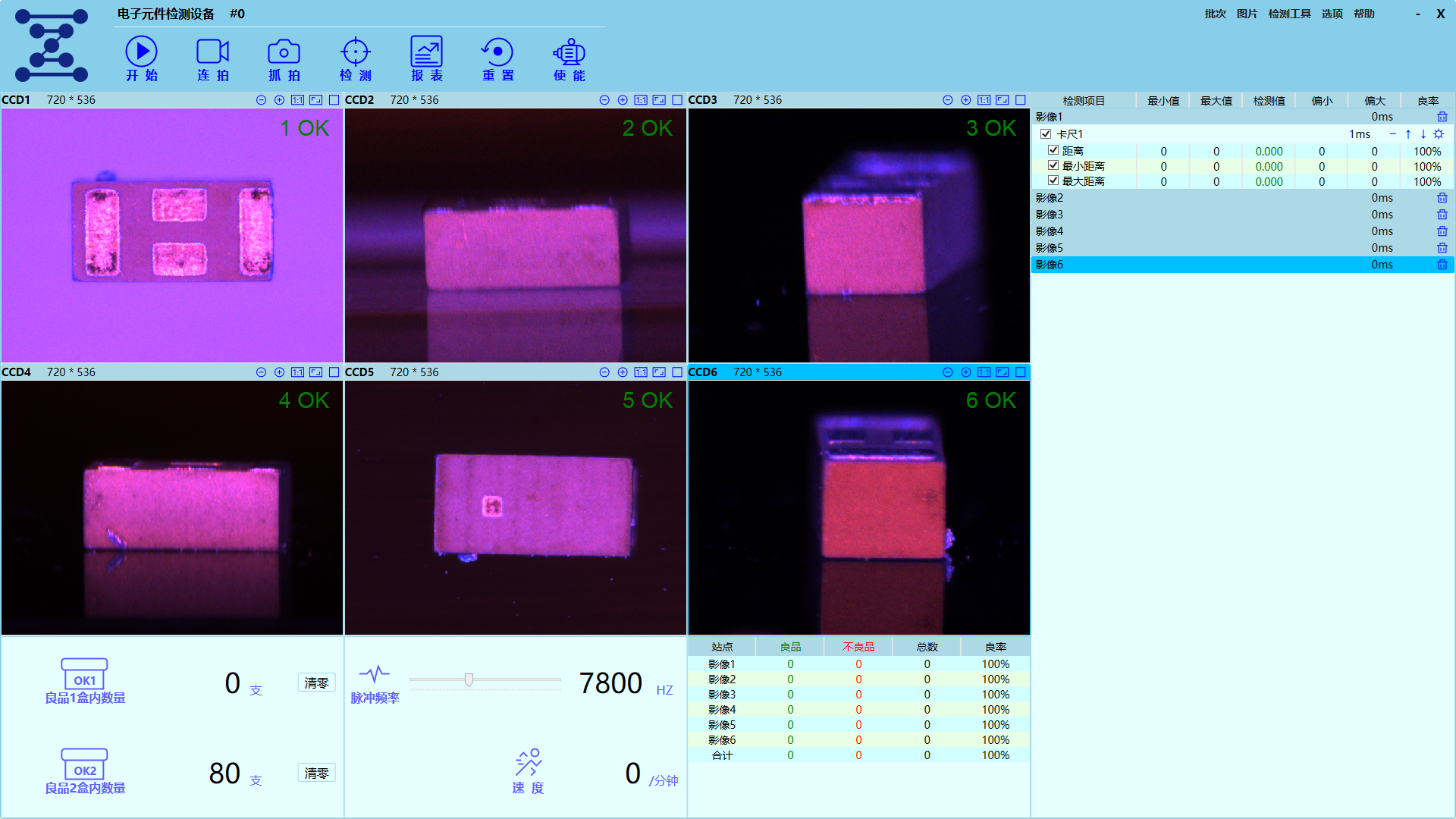The height and width of the screenshot is (819, 1456).
Task: Click the 抓拍 snapshot camera icon
Action: pyautogui.click(x=284, y=52)
